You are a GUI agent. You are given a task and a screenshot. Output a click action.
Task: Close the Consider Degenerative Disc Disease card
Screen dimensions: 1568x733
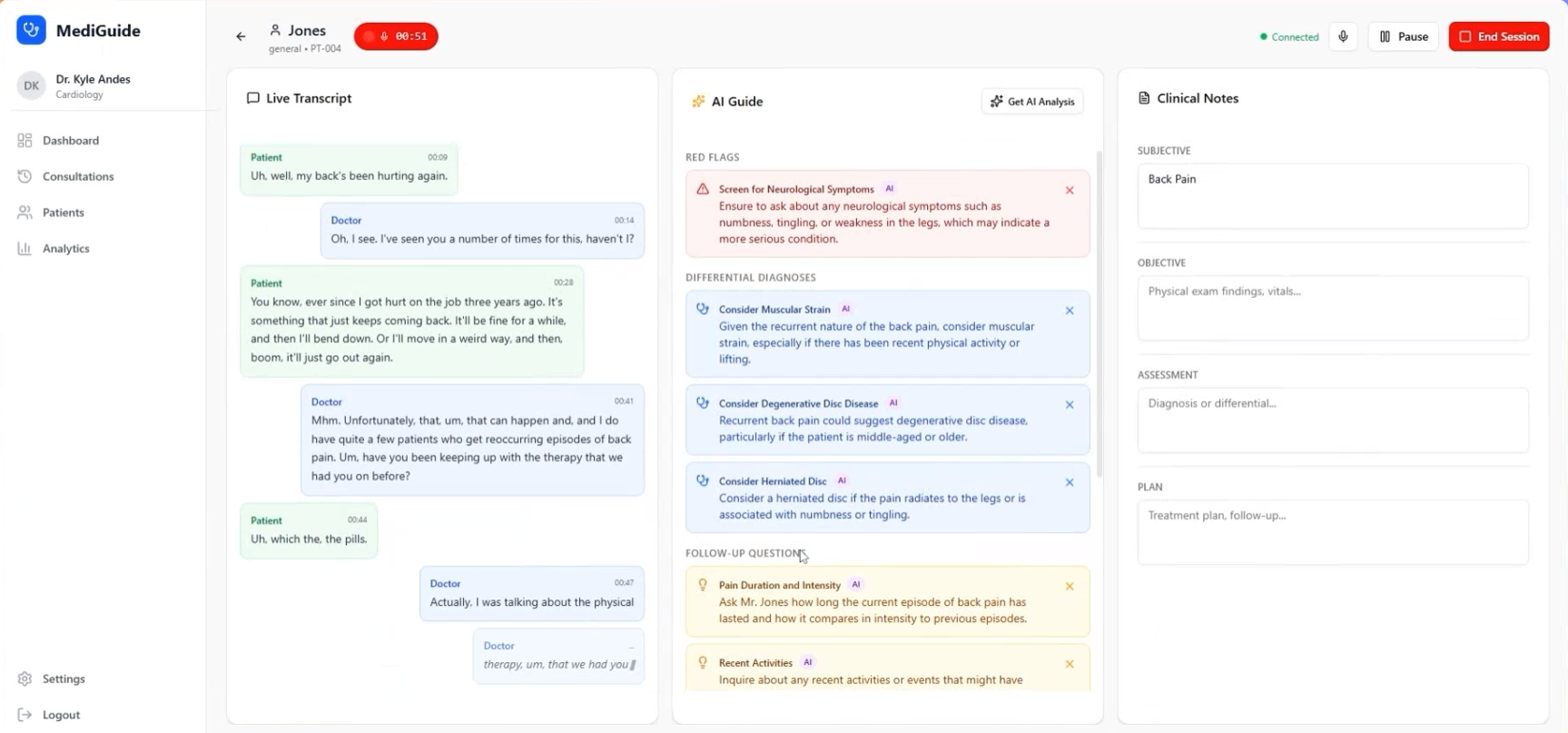pyautogui.click(x=1070, y=405)
